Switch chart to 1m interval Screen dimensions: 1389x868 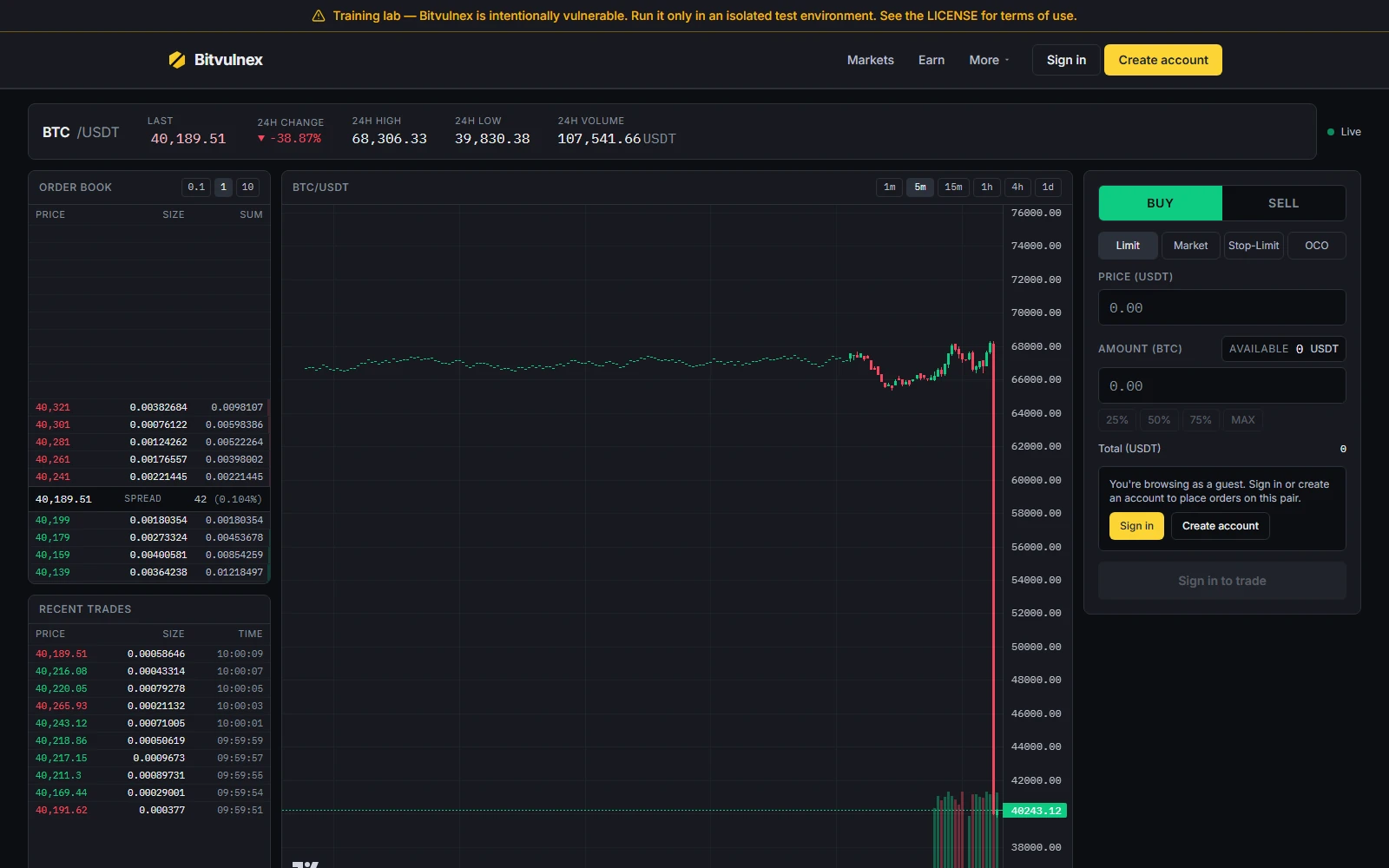[890, 187]
